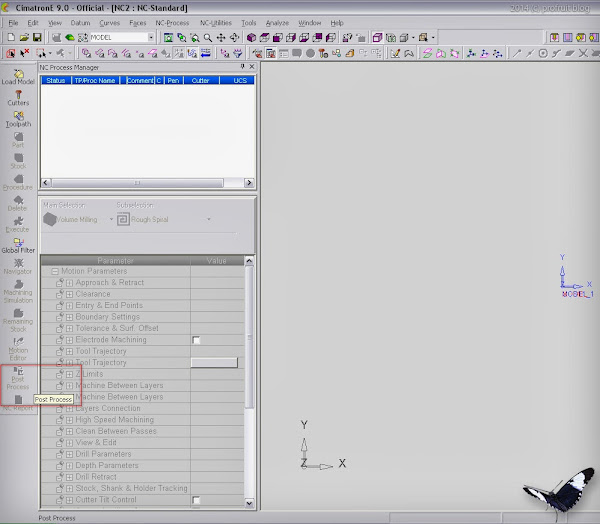Toggle the Electrode Machining checkbox
Screen dimensions: 600x524
click(196, 340)
